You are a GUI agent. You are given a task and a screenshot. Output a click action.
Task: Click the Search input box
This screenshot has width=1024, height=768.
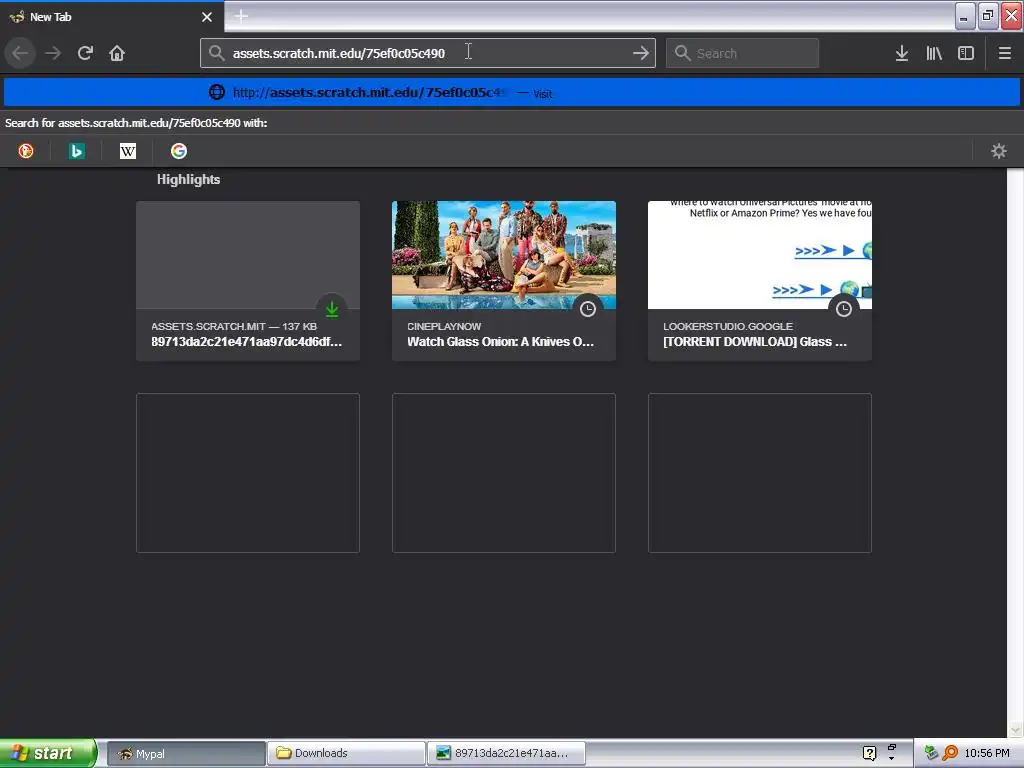click(743, 53)
